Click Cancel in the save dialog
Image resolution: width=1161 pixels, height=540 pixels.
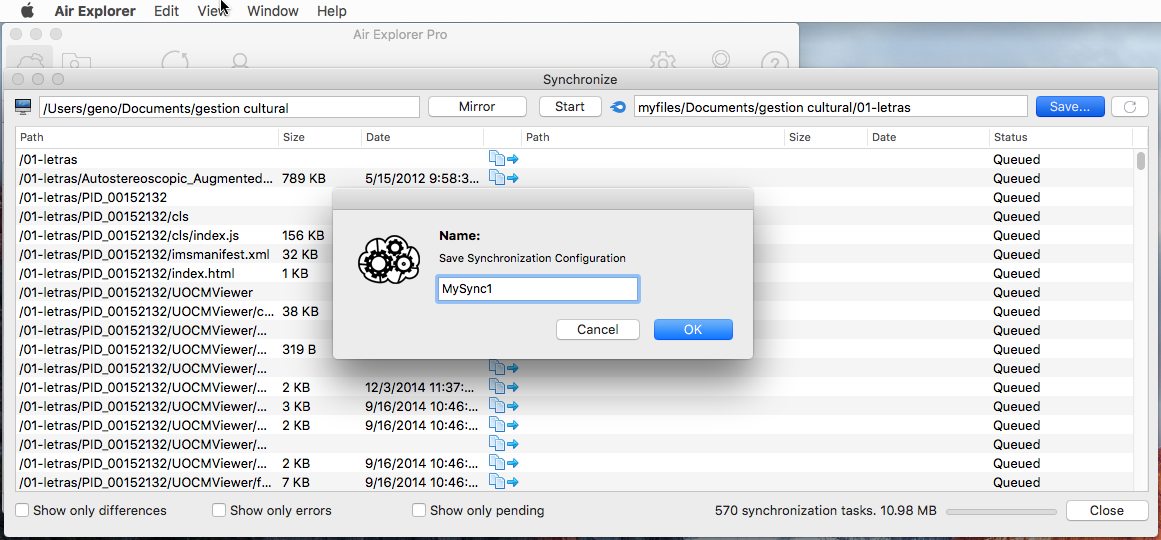[x=598, y=330]
